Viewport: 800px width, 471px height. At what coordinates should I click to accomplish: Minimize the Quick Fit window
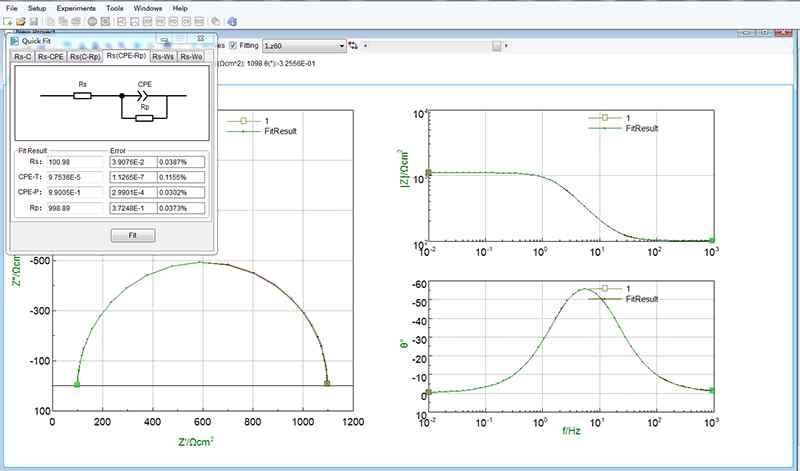(x=164, y=39)
